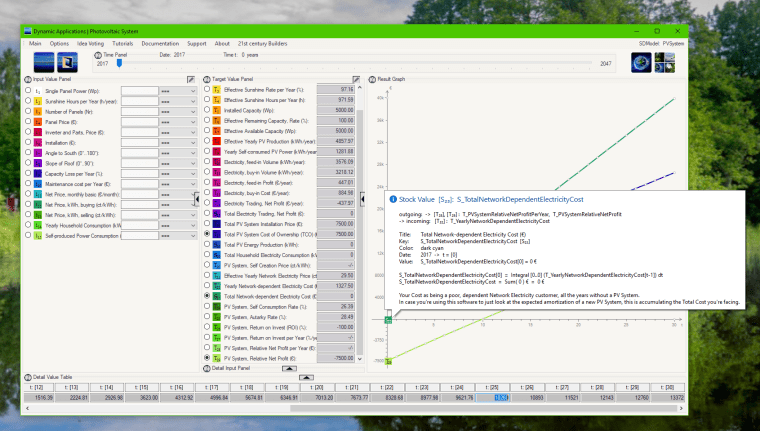Select the Installed Capacity (Wp) radio button
Viewport: 760px width, 431px height.
point(207,111)
